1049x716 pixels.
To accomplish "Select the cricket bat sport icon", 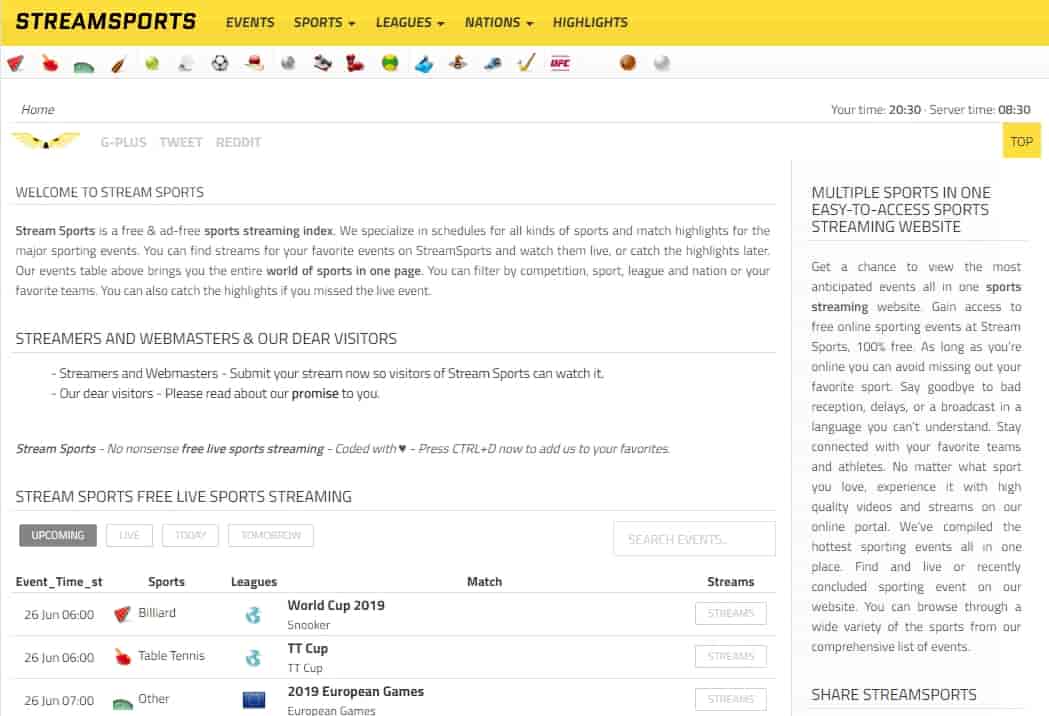I will tap(118, 64).
